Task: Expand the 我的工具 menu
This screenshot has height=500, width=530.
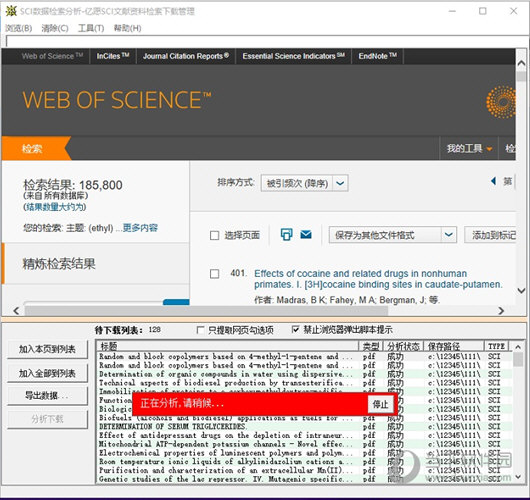Action: coord(469,148)
